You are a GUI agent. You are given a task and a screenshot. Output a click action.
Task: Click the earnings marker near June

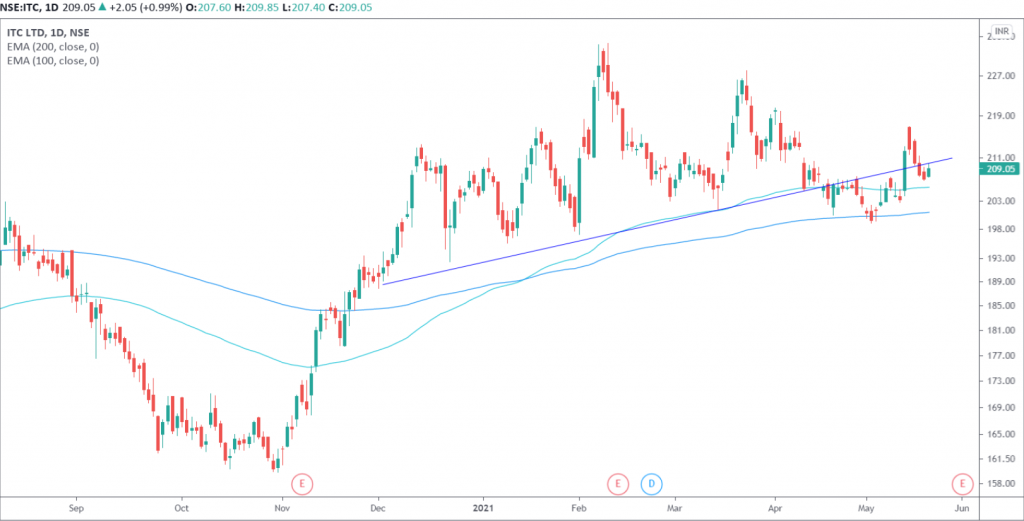coord(963,484)
